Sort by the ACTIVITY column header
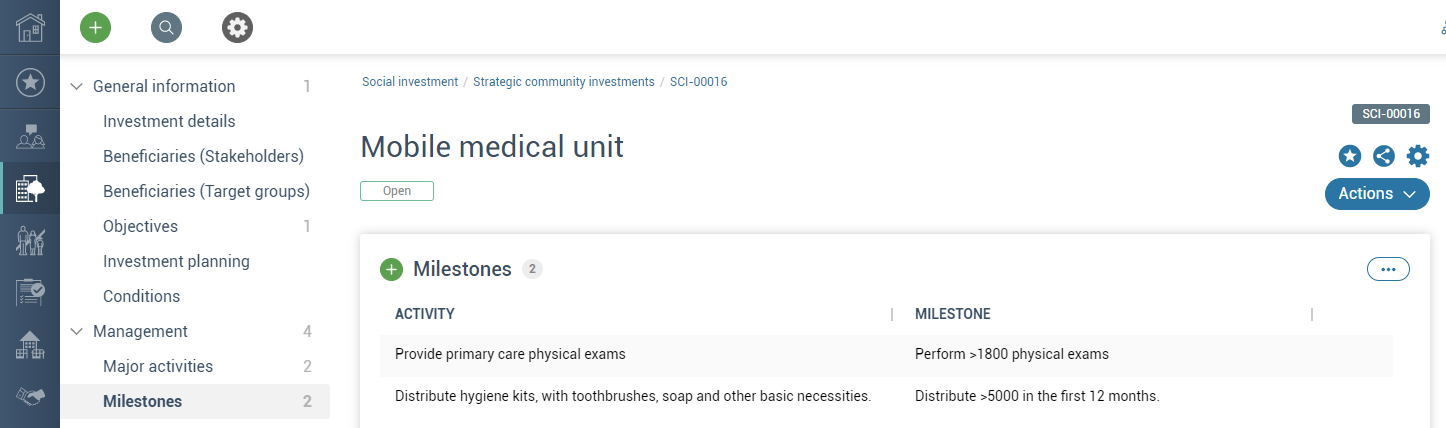Image resolution: width=1446 pixels, height=428 pixels. click(x=425, y=314)
